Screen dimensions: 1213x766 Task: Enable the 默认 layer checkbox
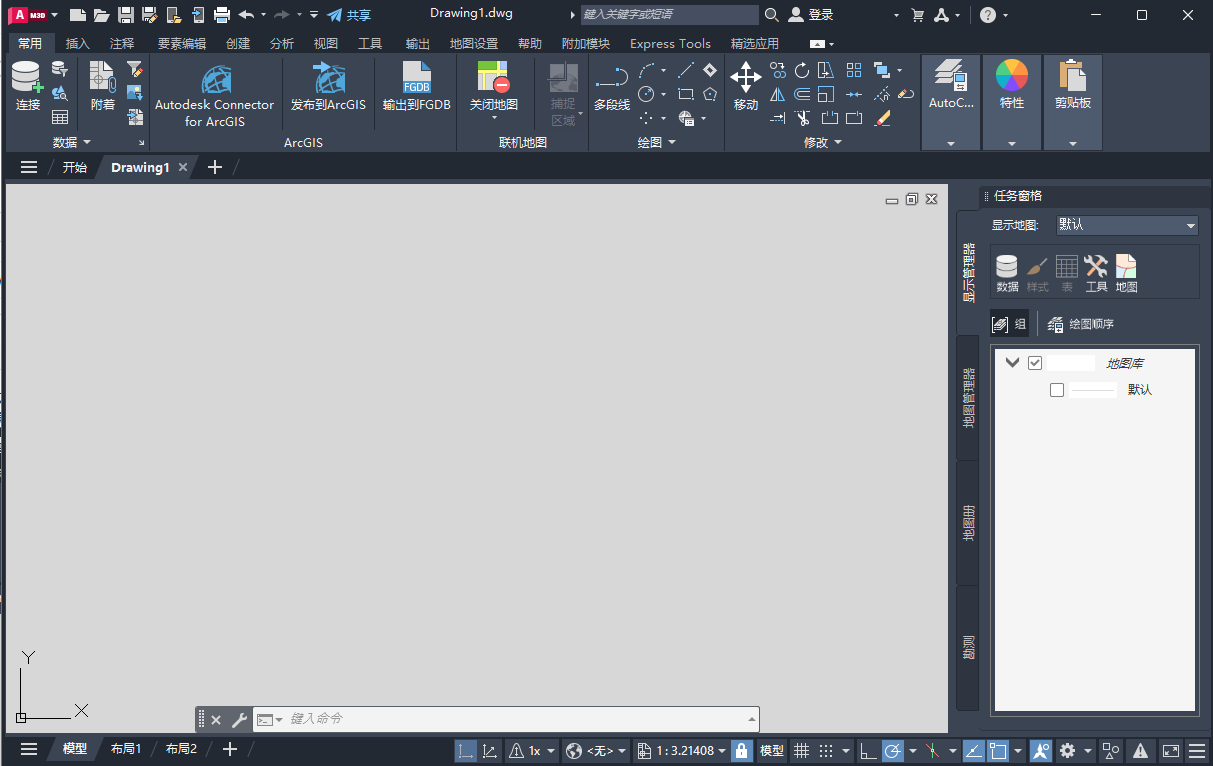tap(1057, 390)
